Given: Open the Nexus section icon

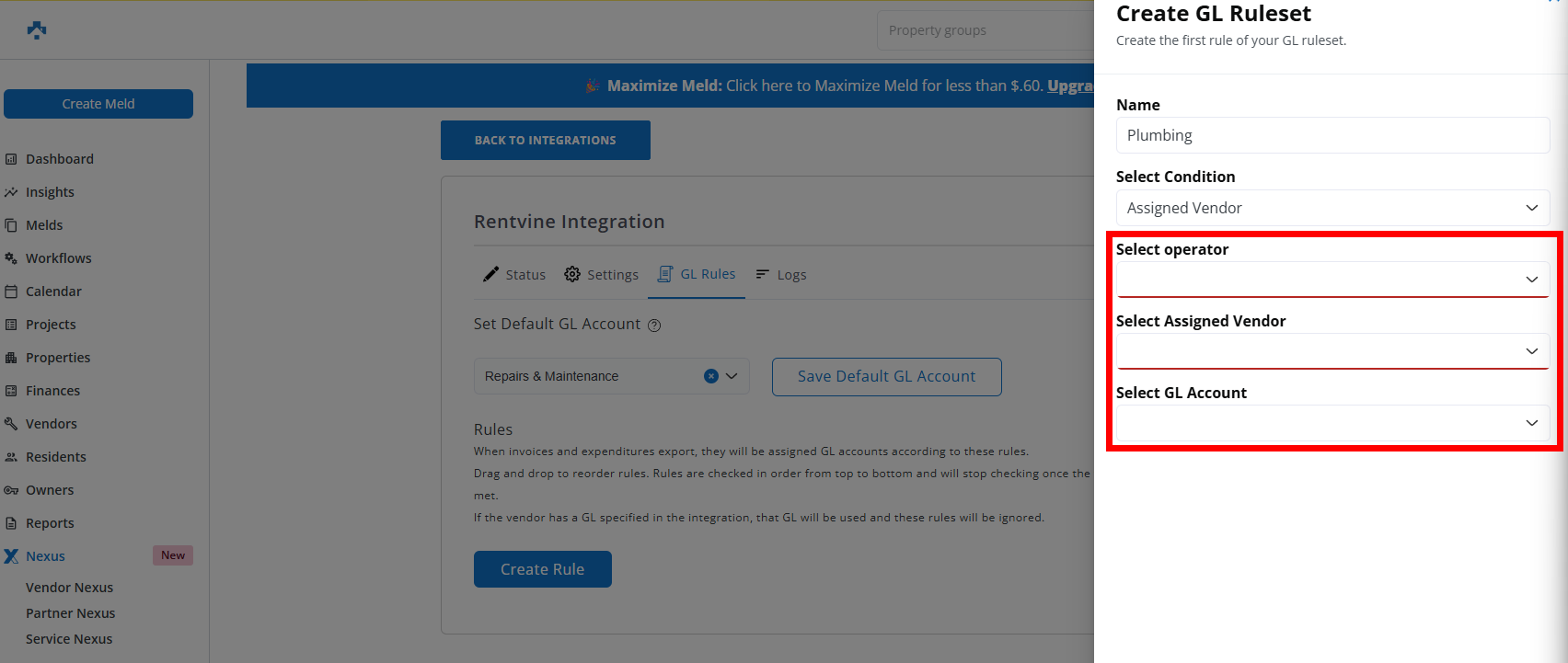Looking at the screenshot, I should pyautogui.click(x=11, y=556).
